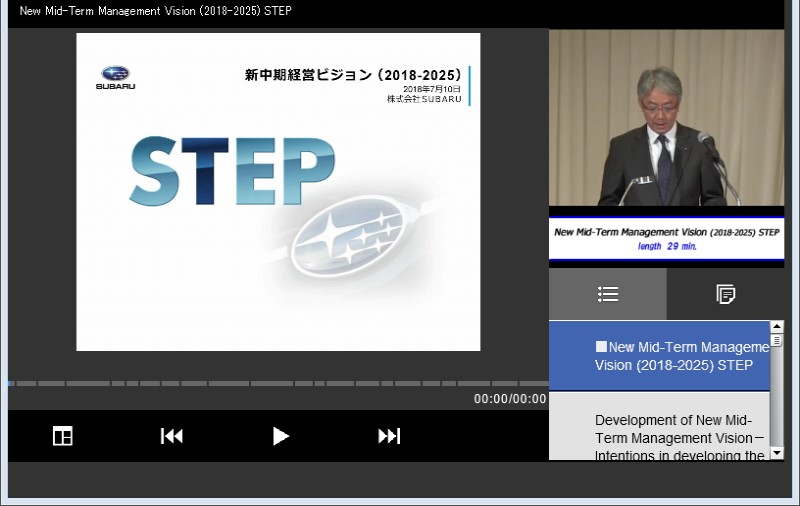Screen dimensions: 800x506
Task: Jump to the previous chapter
Action: click(171, 436)
